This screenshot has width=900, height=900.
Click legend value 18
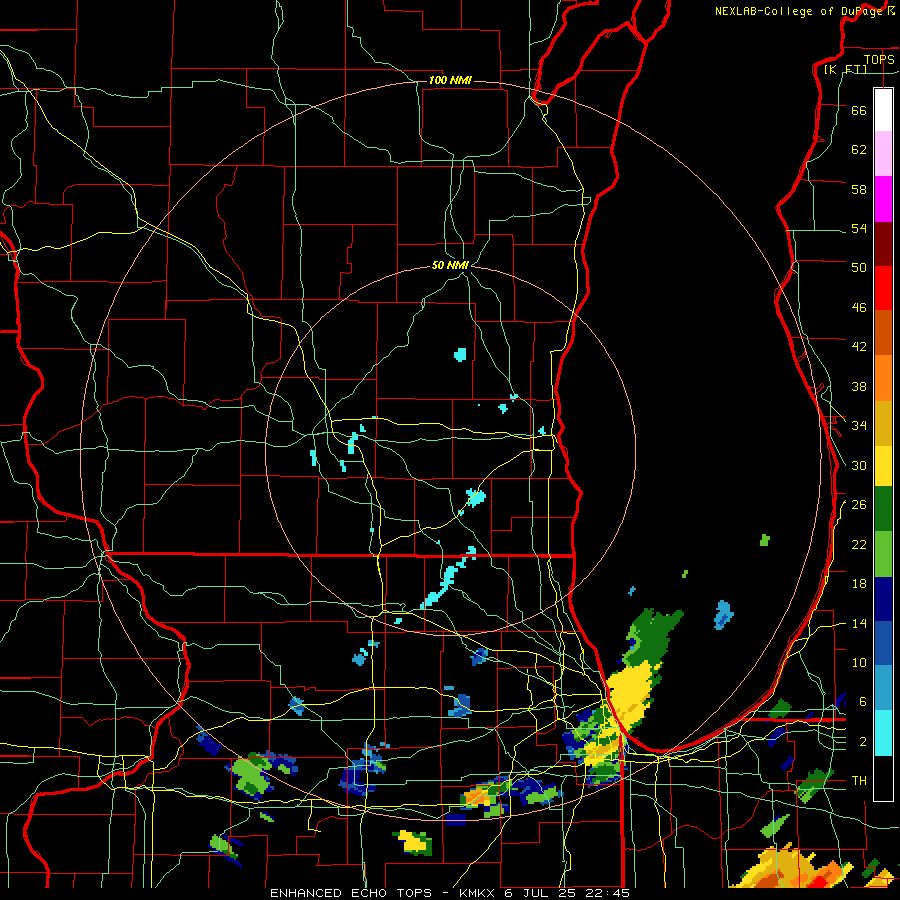tap(859, 584)
